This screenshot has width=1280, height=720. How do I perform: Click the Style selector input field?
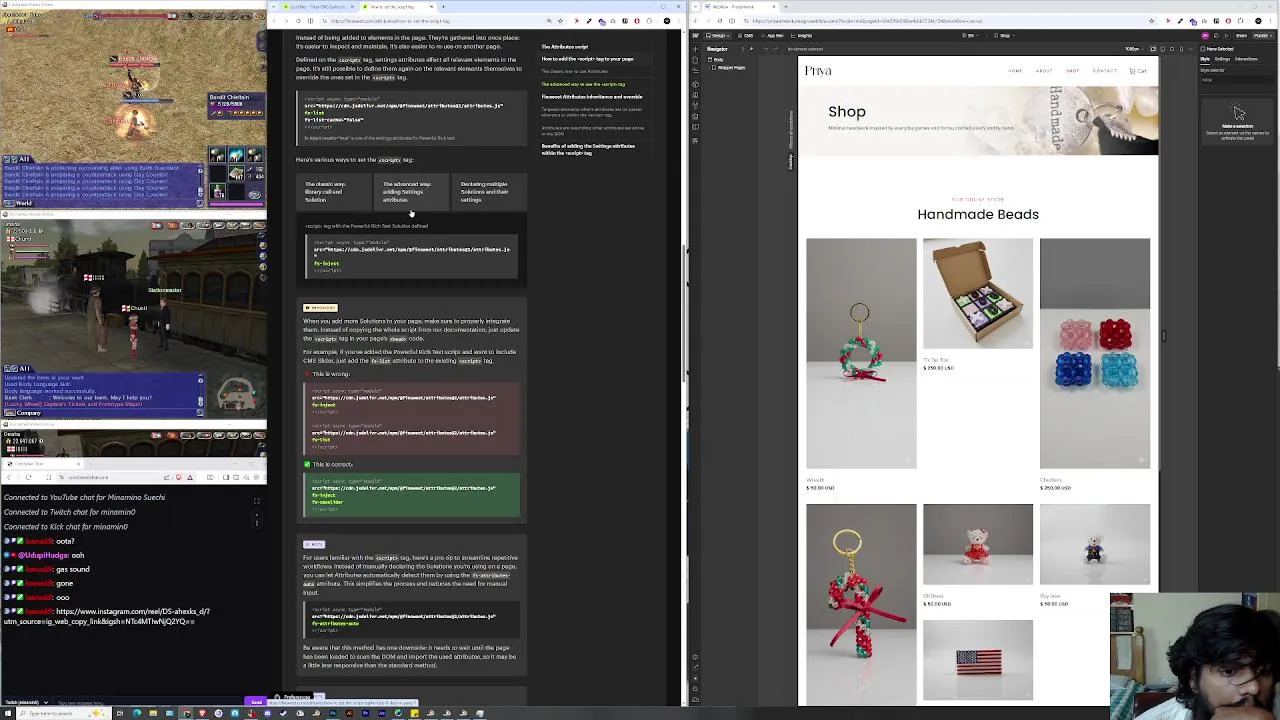(1238, 80)
